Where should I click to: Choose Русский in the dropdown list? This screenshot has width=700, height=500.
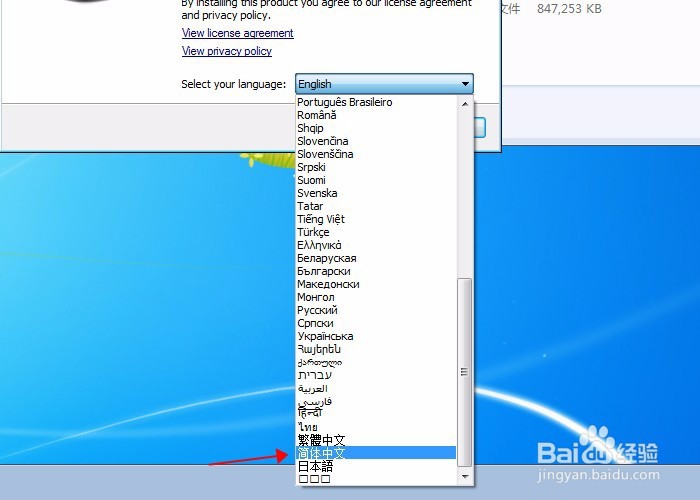pos(376,310)
